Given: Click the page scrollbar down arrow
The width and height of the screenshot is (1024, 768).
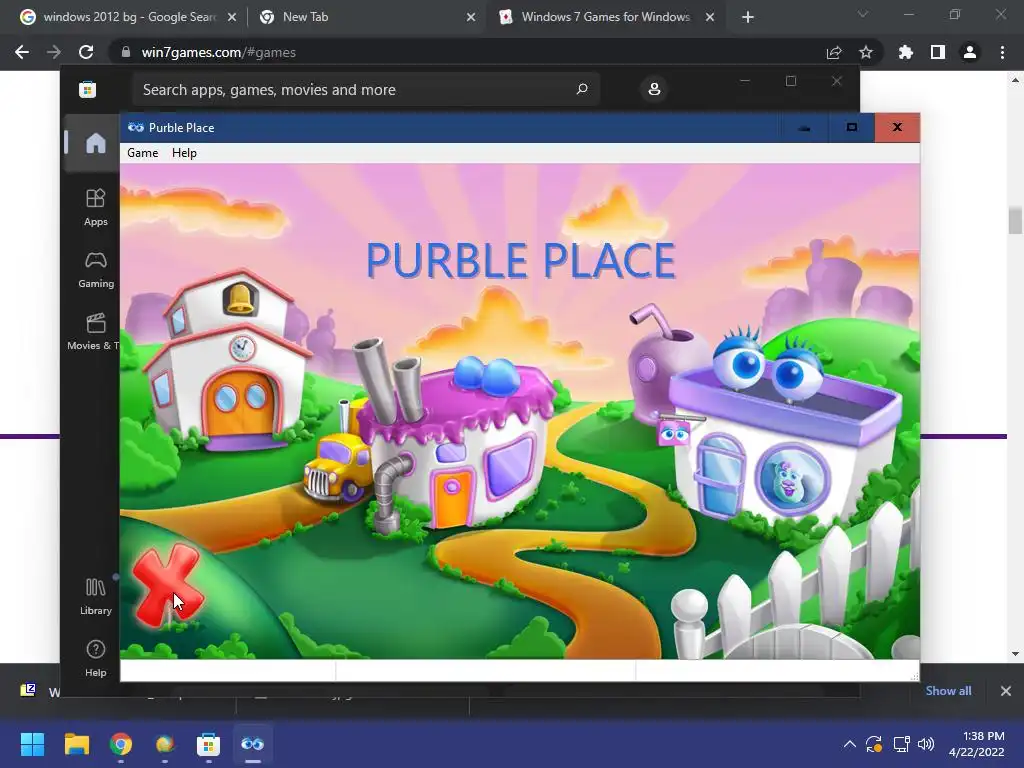Looking at the screenshot, I should pyautogui.click(x=1015, y=654).
